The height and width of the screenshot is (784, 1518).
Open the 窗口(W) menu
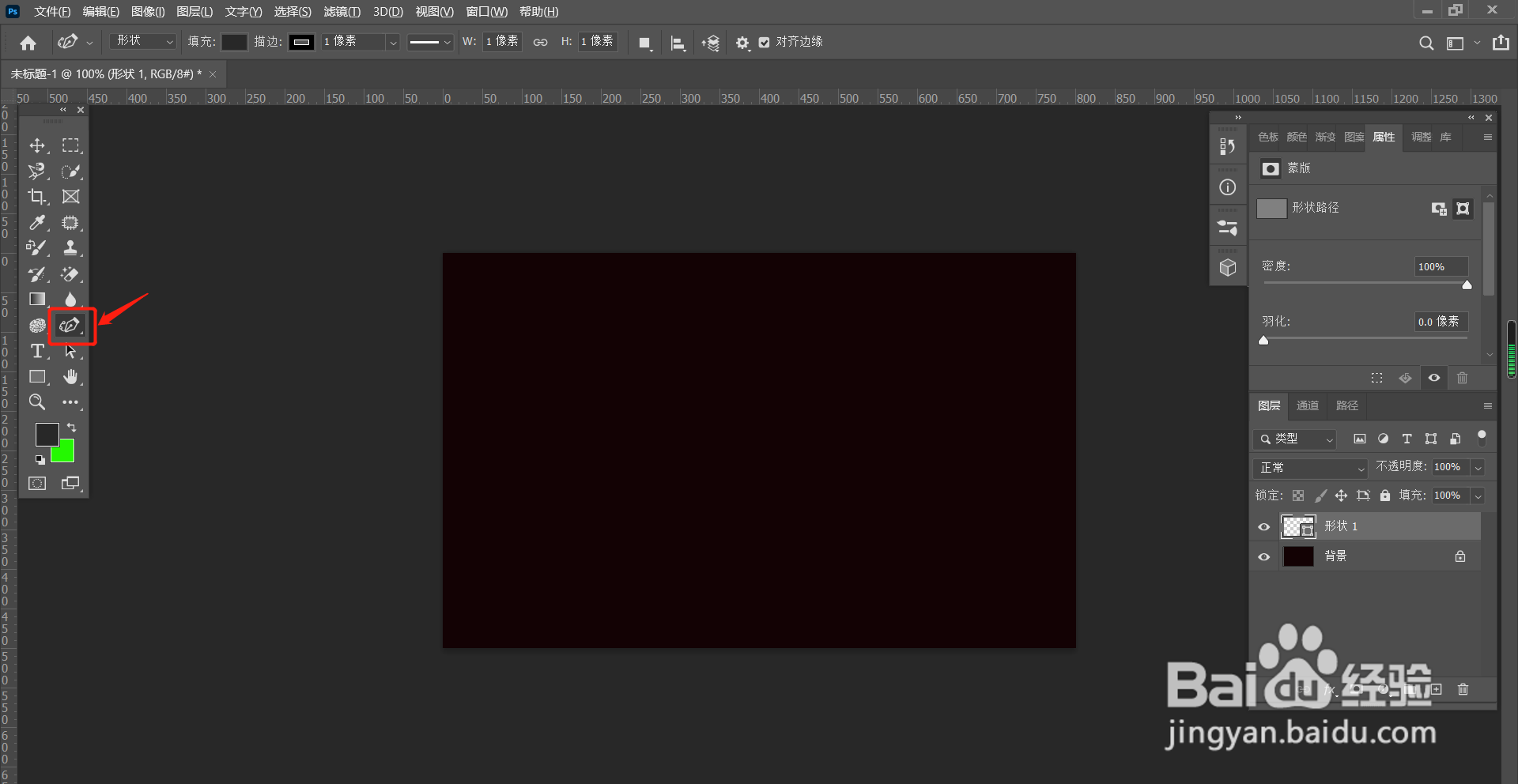pos(486,12)
